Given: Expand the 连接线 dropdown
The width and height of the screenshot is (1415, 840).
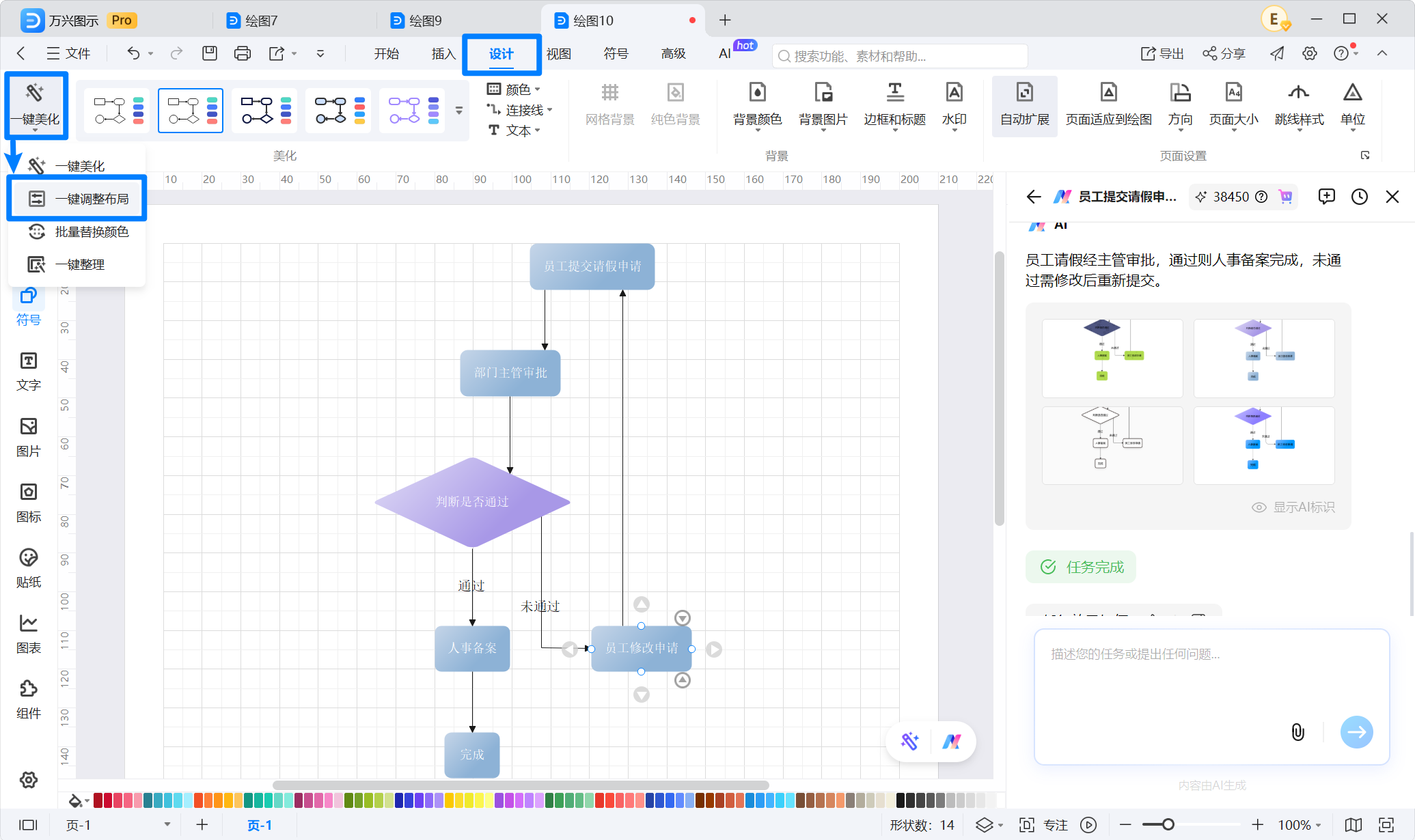Looking at the screenshot, I should click(520, 110).
